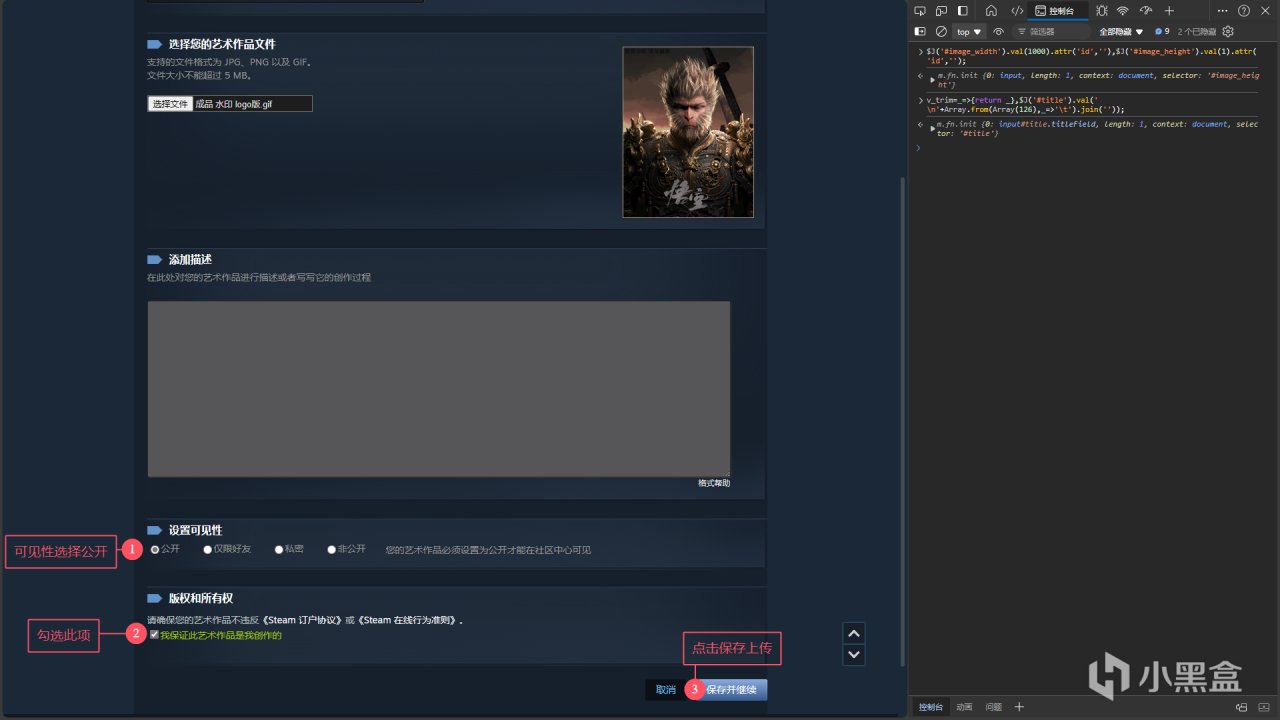
Task: Select the 控制台 tab in the bottom drawer
Action: pyautogui.click(x=930, y=707)
